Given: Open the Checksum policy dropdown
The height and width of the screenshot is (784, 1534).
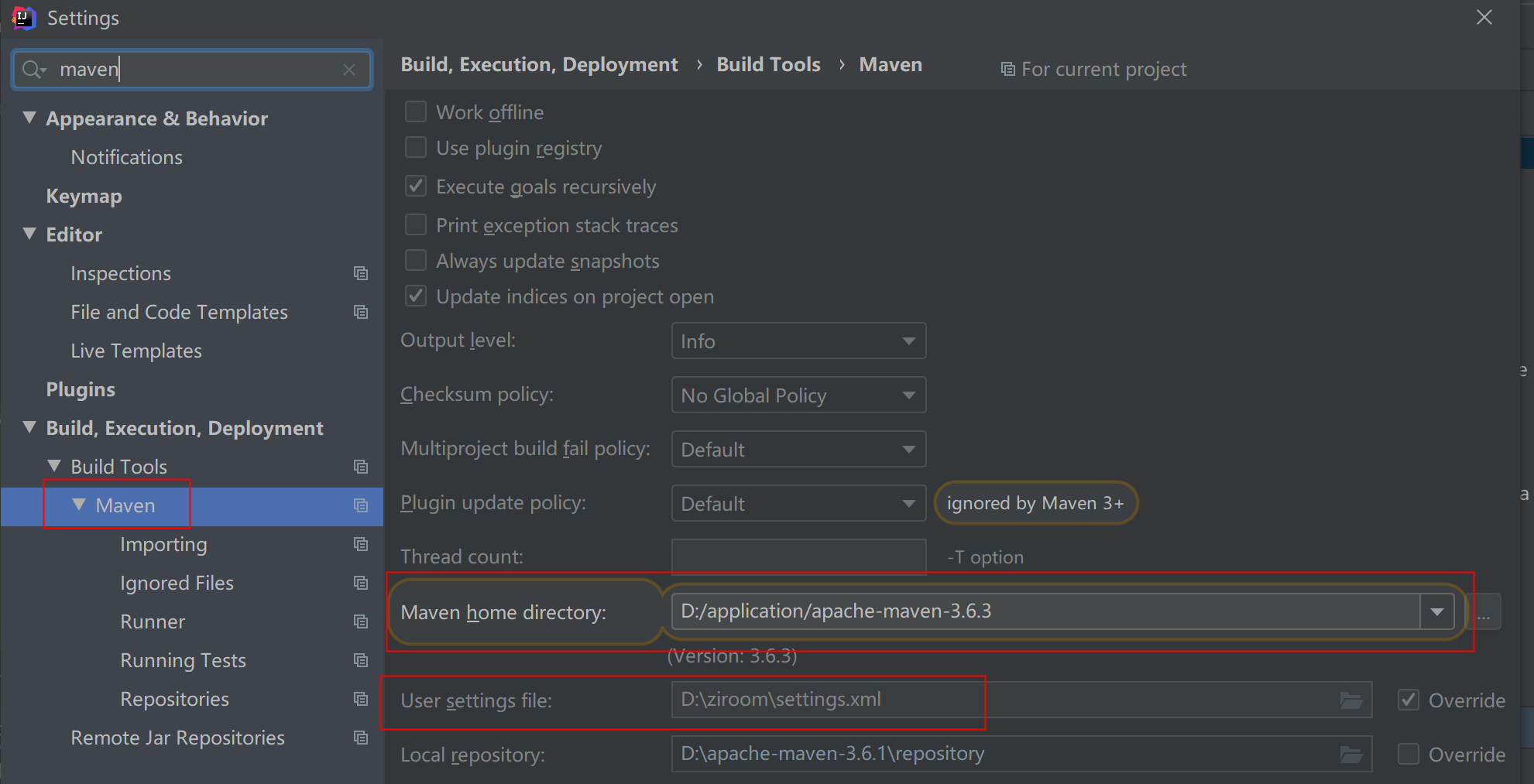Looking at the screenshot, I should pyautogui.click(x=798, y=395).
